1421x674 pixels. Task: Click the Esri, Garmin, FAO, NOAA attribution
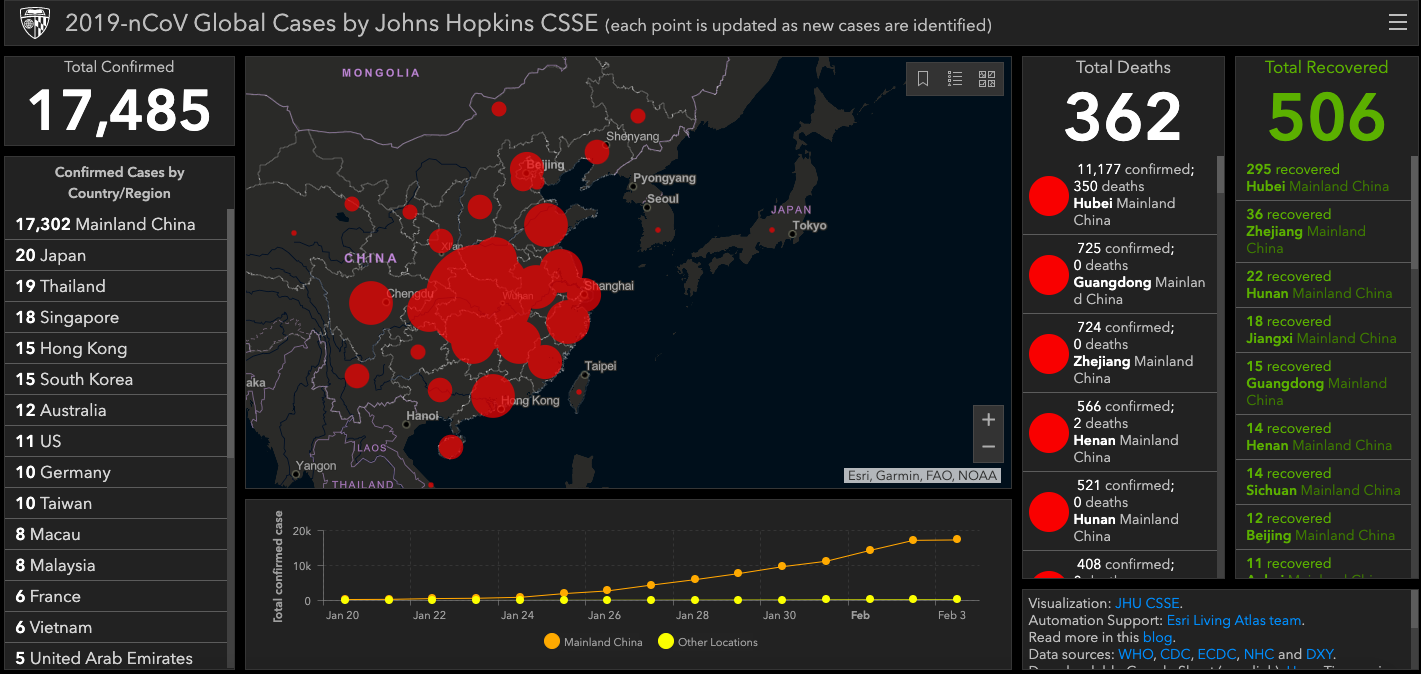click(x=922, y=475)
